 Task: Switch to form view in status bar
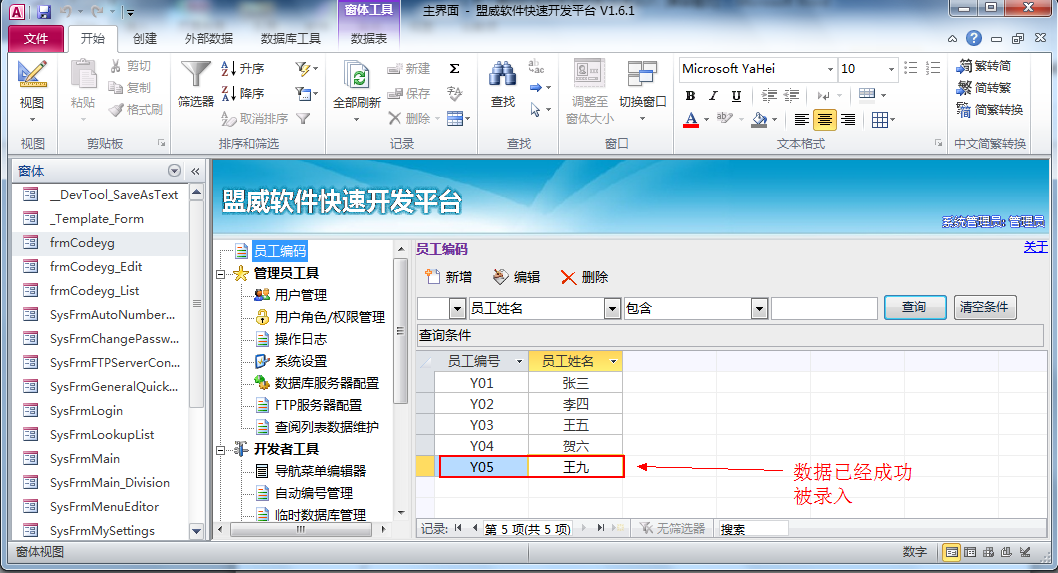(951, 552)
